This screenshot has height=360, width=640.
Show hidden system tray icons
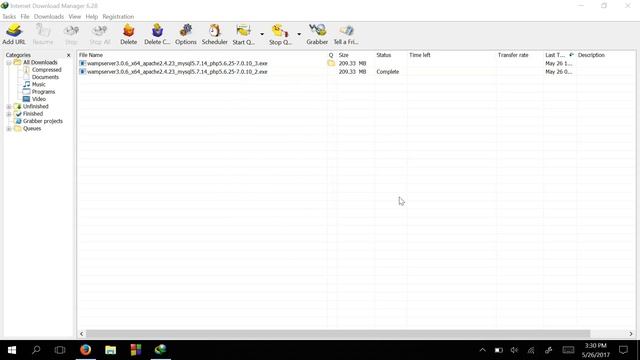tap(482, 350)
